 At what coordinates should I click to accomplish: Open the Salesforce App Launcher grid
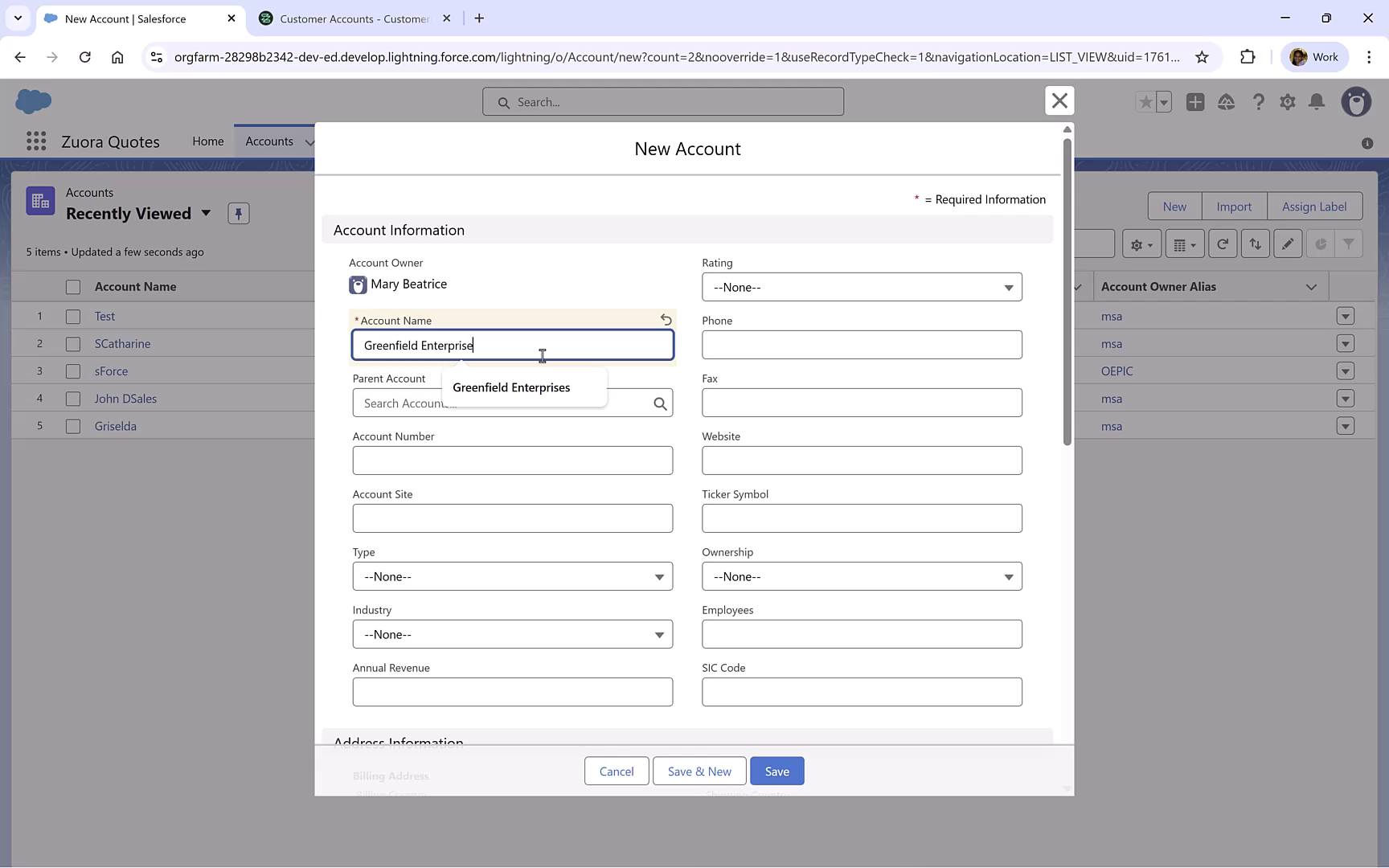(35, 141)
